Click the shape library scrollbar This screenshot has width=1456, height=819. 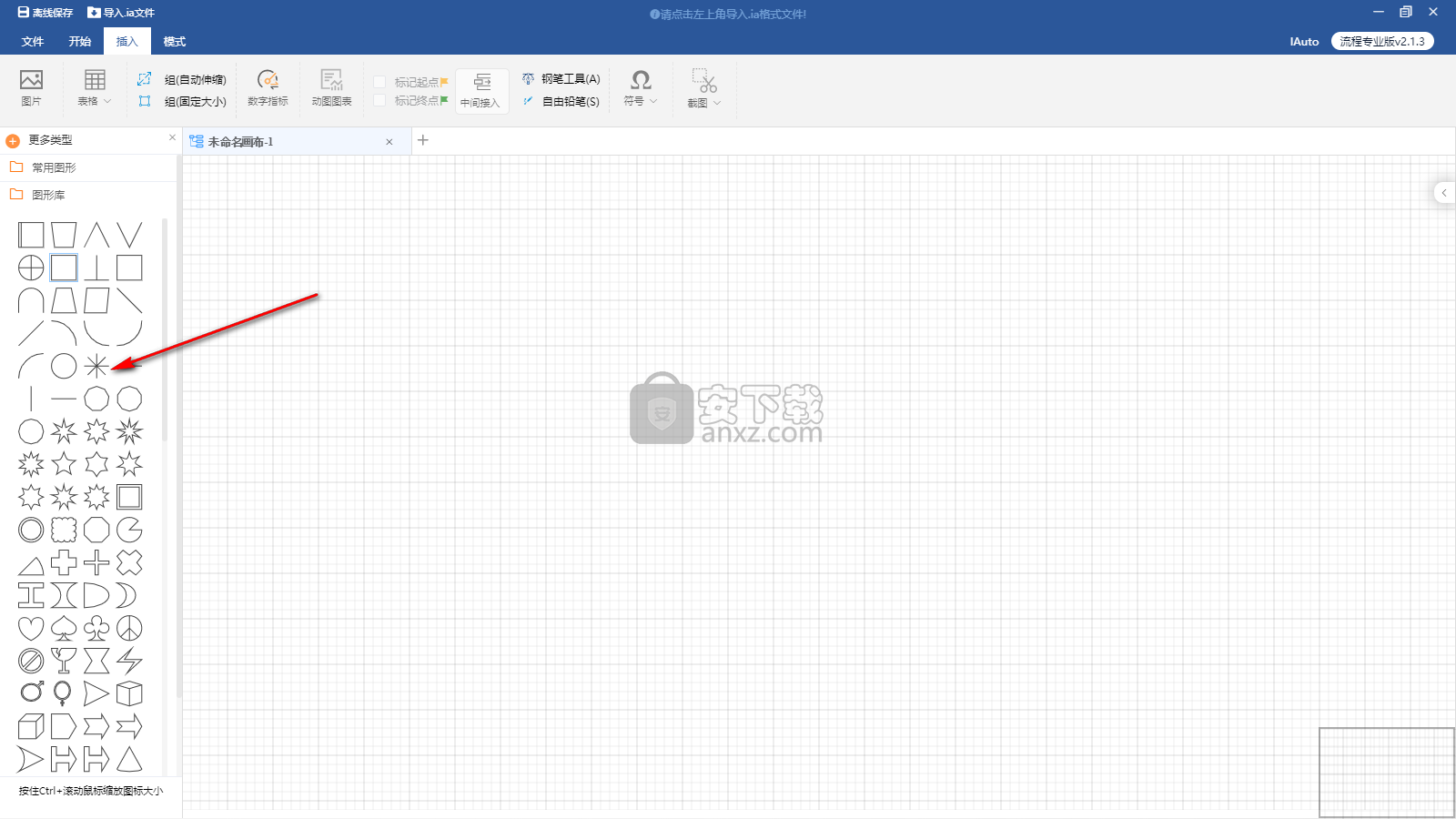165,329
